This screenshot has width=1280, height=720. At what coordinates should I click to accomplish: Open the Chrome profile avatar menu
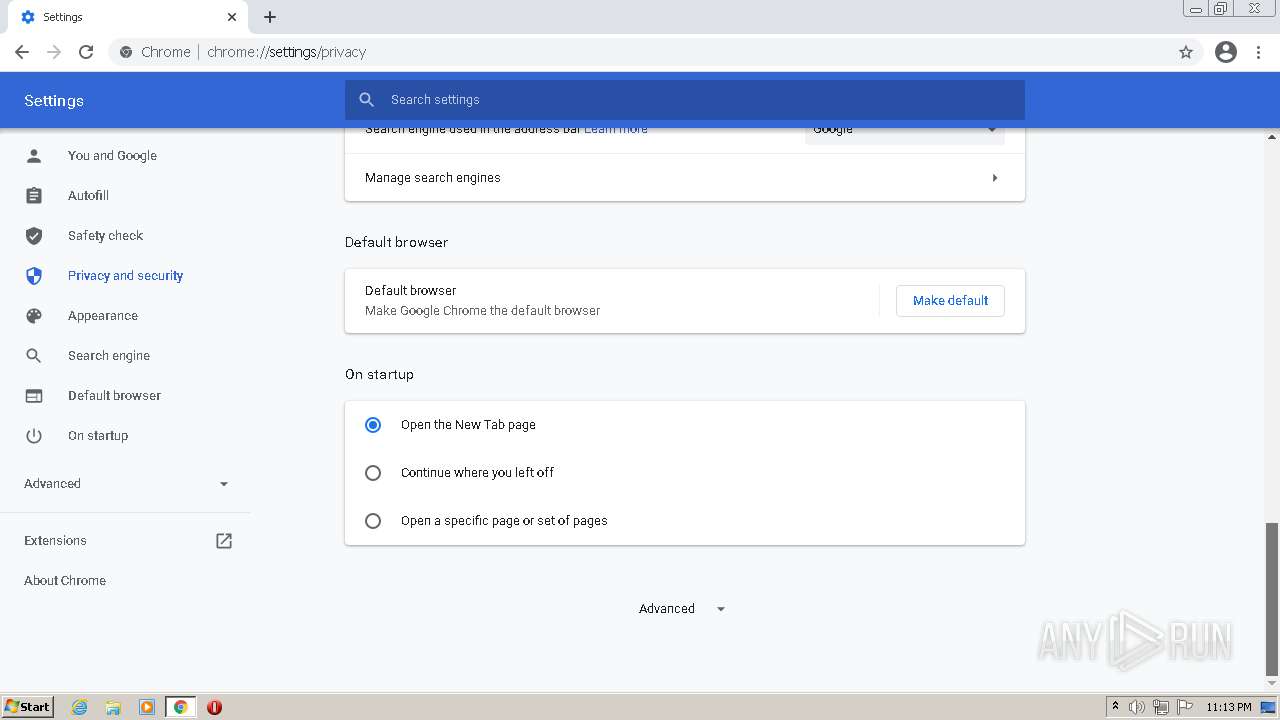coord(1226,52)
